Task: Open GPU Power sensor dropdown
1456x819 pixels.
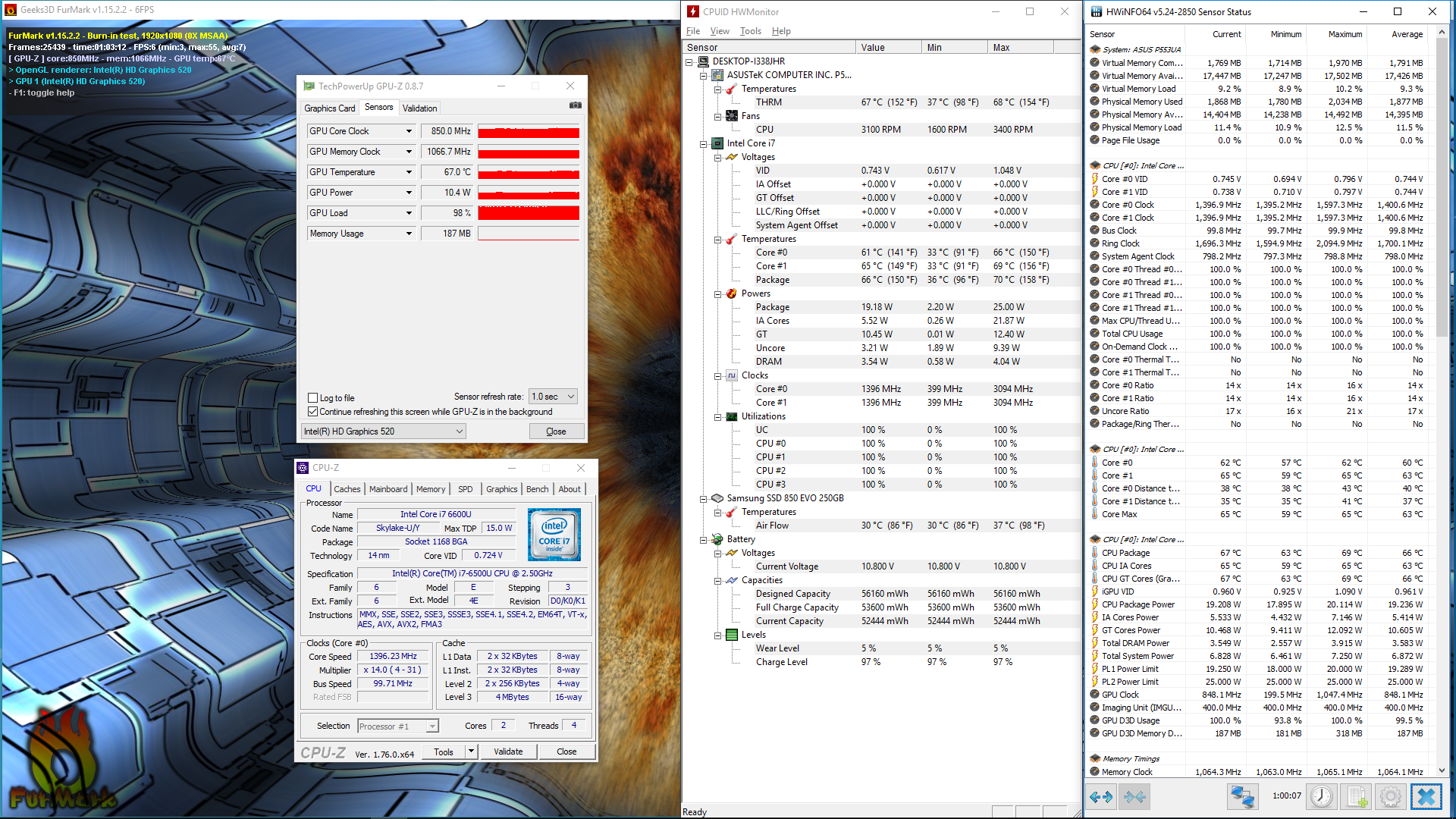Action: click(409, 193)
